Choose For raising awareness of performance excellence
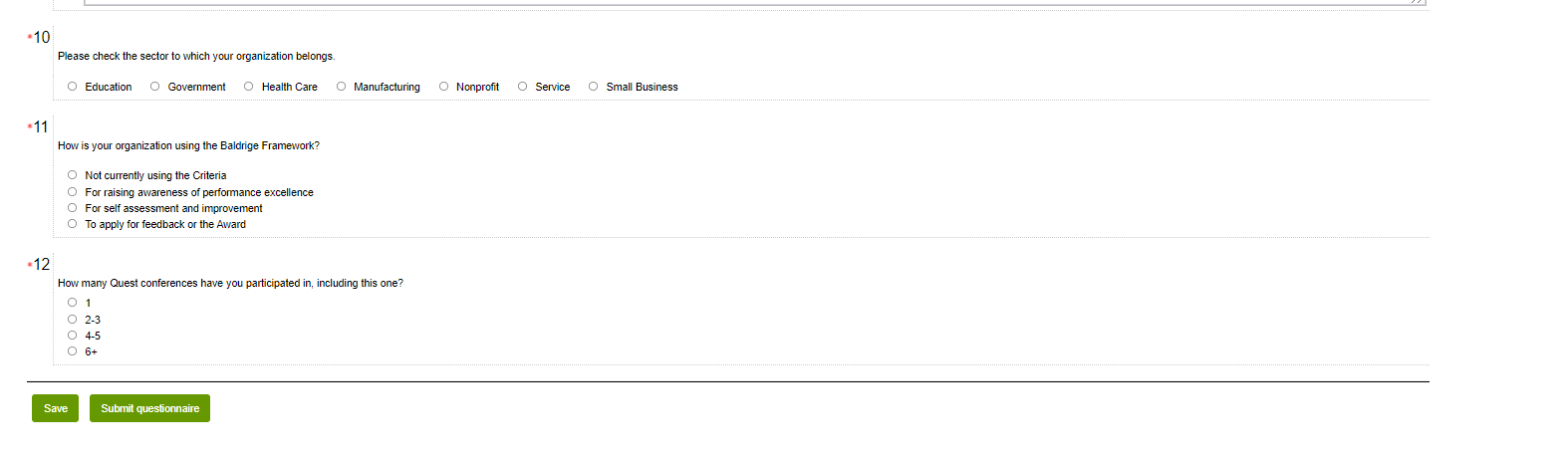Viewport: 1568px width, 463px height. 72,192
